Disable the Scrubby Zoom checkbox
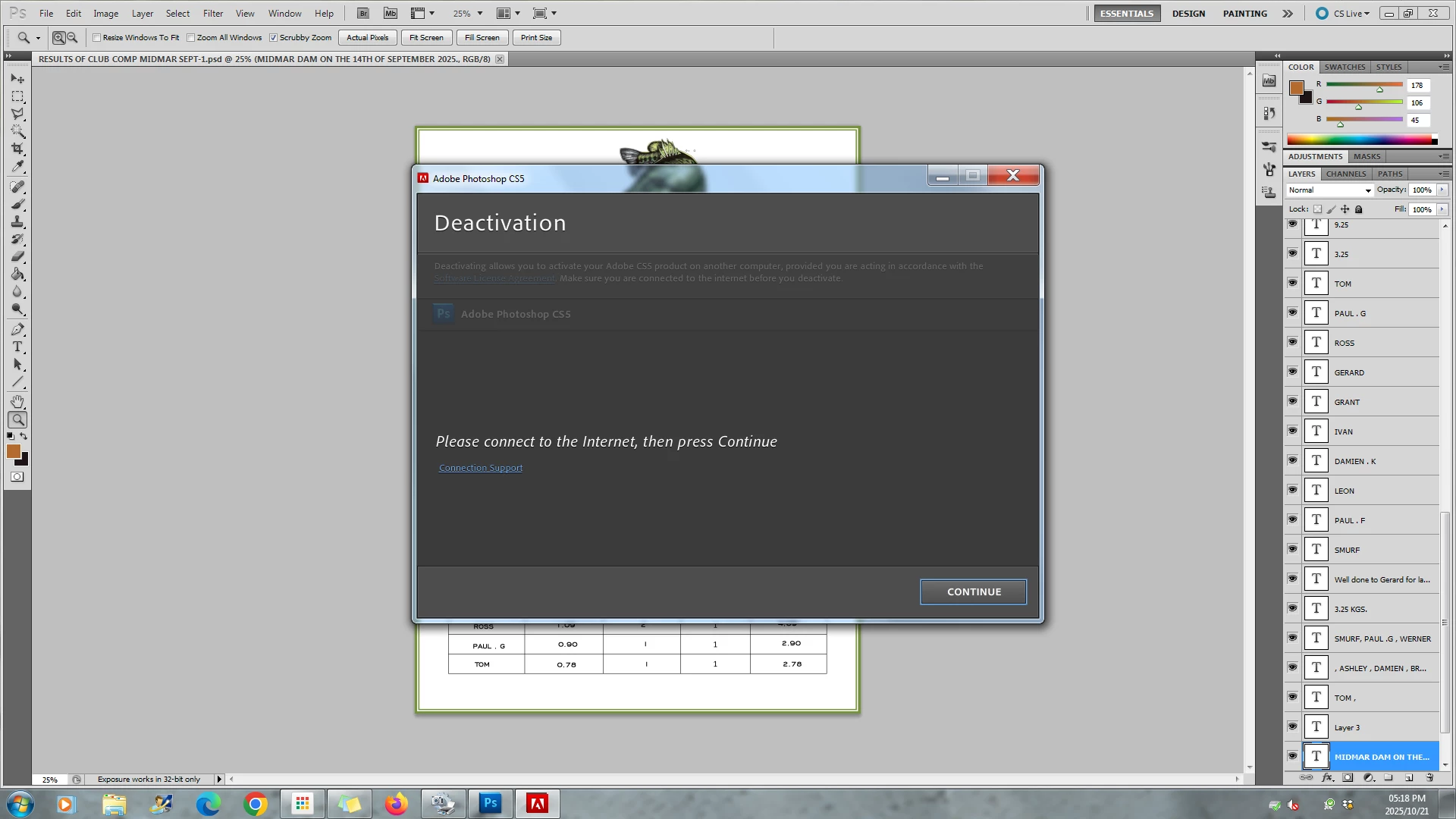Image resolution: width=1456 pixels, height=819 pixels. tap(274, 38)
